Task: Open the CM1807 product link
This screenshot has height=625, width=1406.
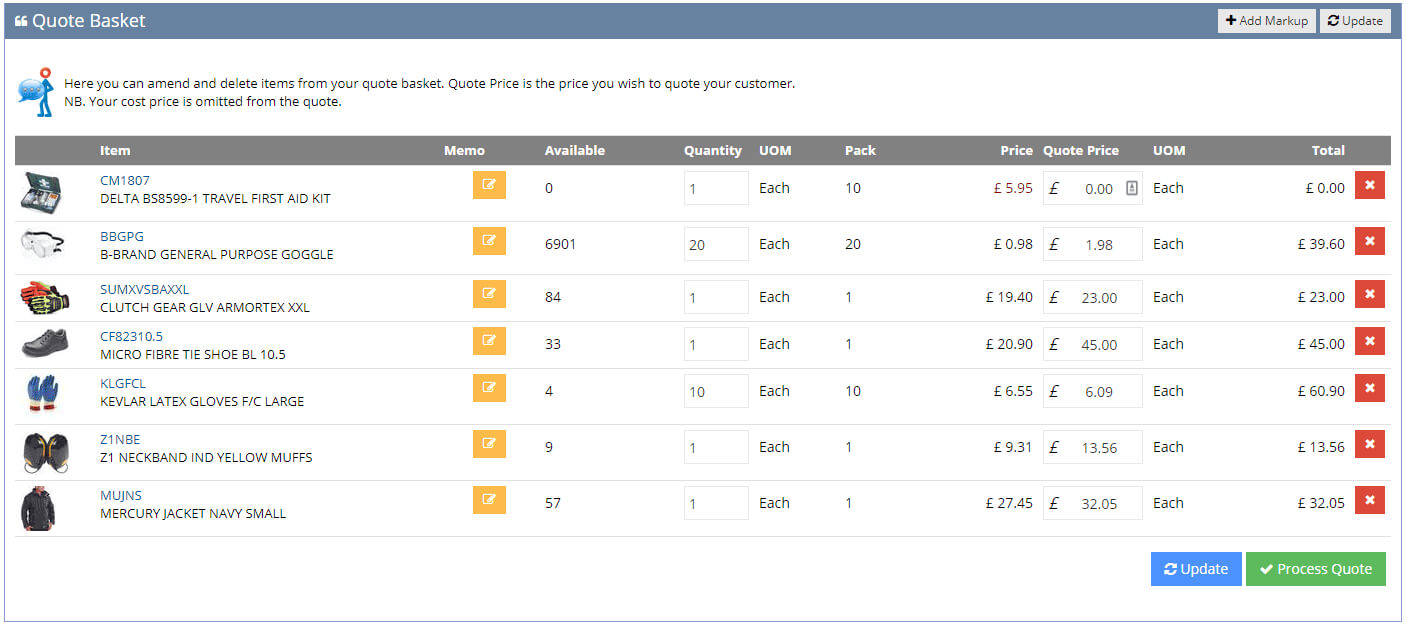Action: coord(125,181)
